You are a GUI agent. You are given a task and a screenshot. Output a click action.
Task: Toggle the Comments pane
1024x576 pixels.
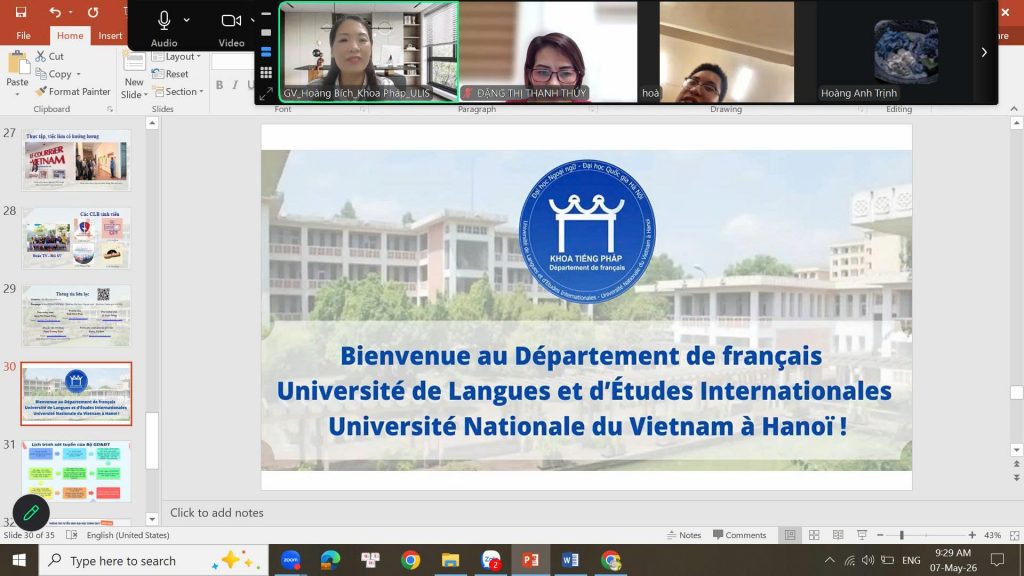click(x=739, y=535)
